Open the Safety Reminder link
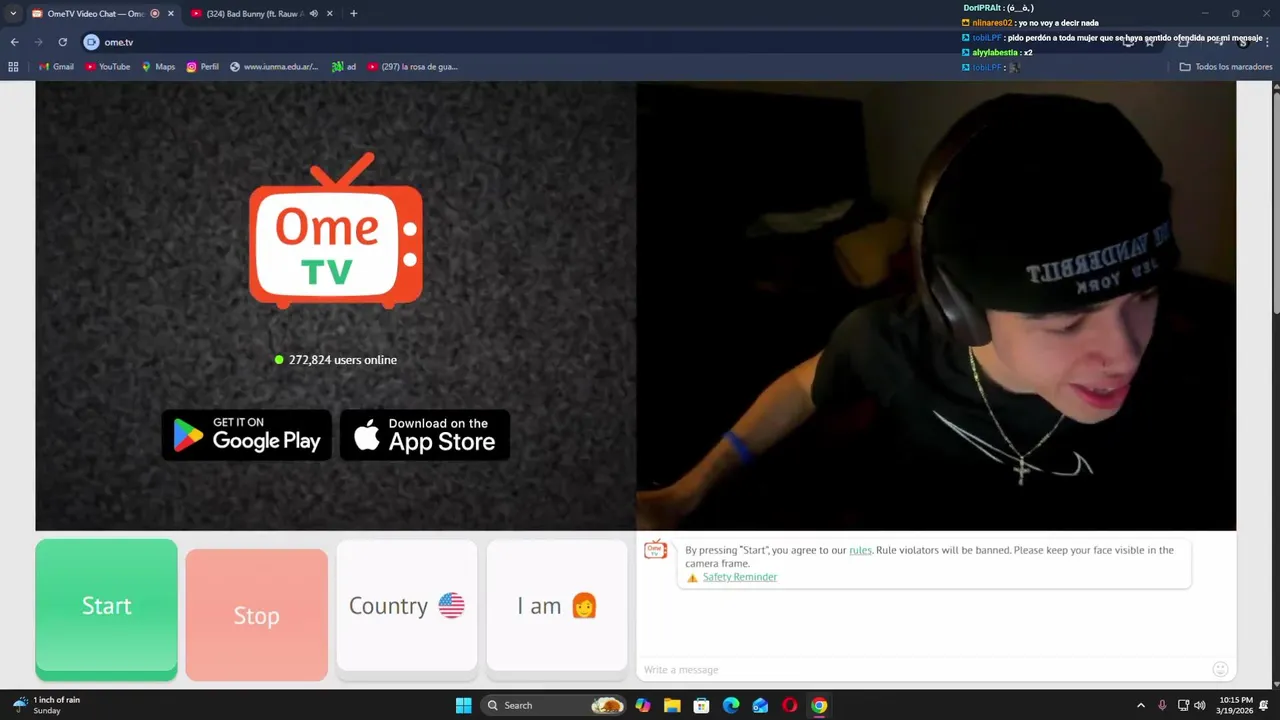Screen dimensions: 1280x720 click(739, 577)
